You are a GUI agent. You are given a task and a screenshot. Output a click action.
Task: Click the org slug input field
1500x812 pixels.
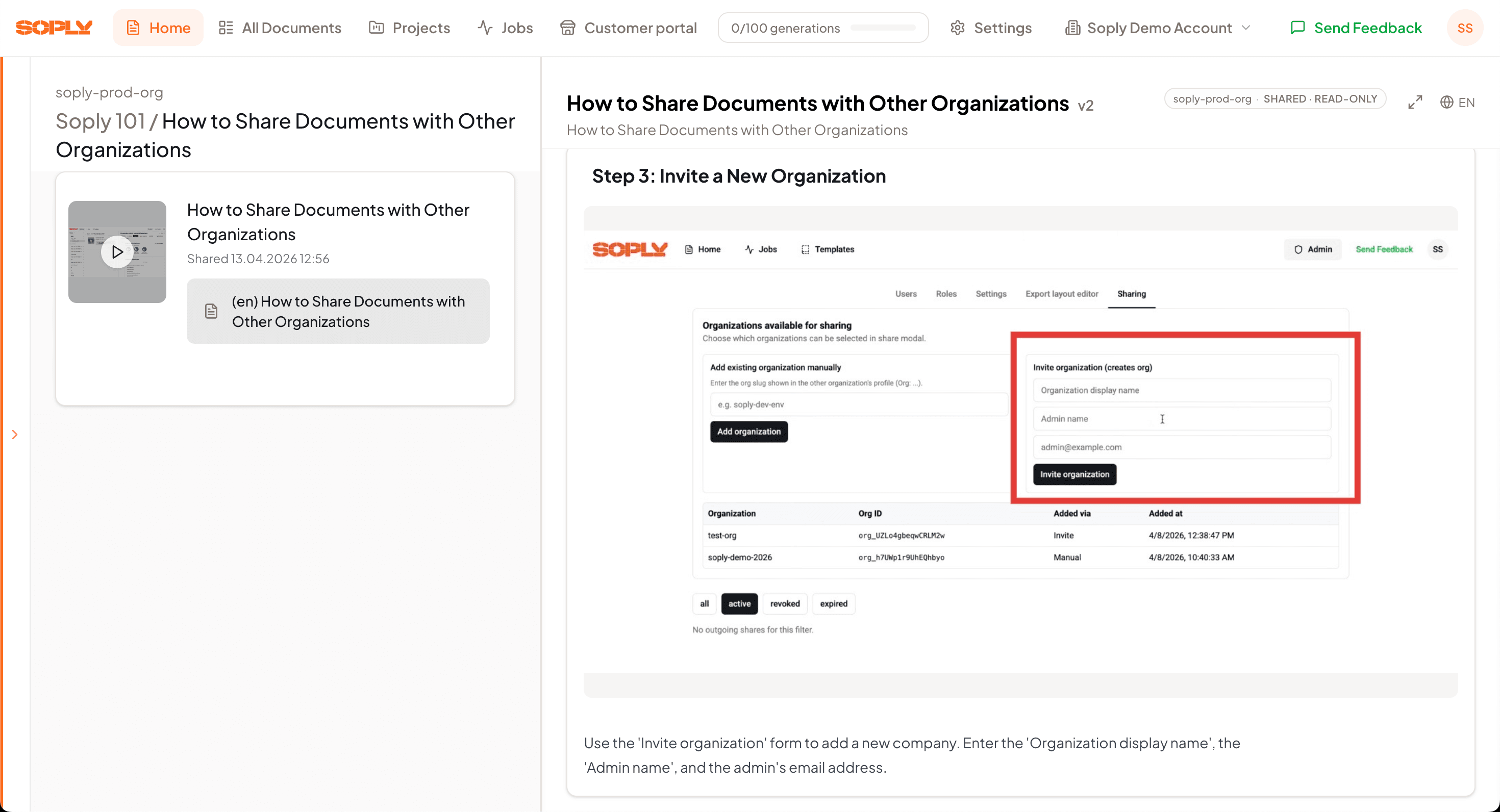[858, 404]
